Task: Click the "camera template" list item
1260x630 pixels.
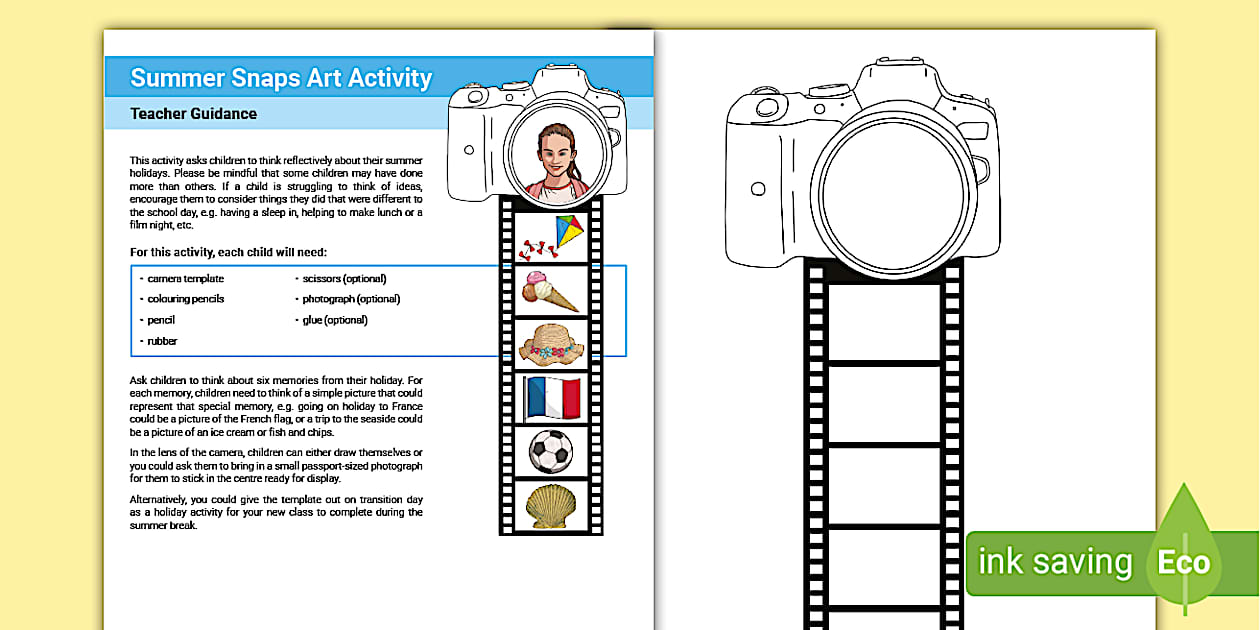Action: [186, 279]
